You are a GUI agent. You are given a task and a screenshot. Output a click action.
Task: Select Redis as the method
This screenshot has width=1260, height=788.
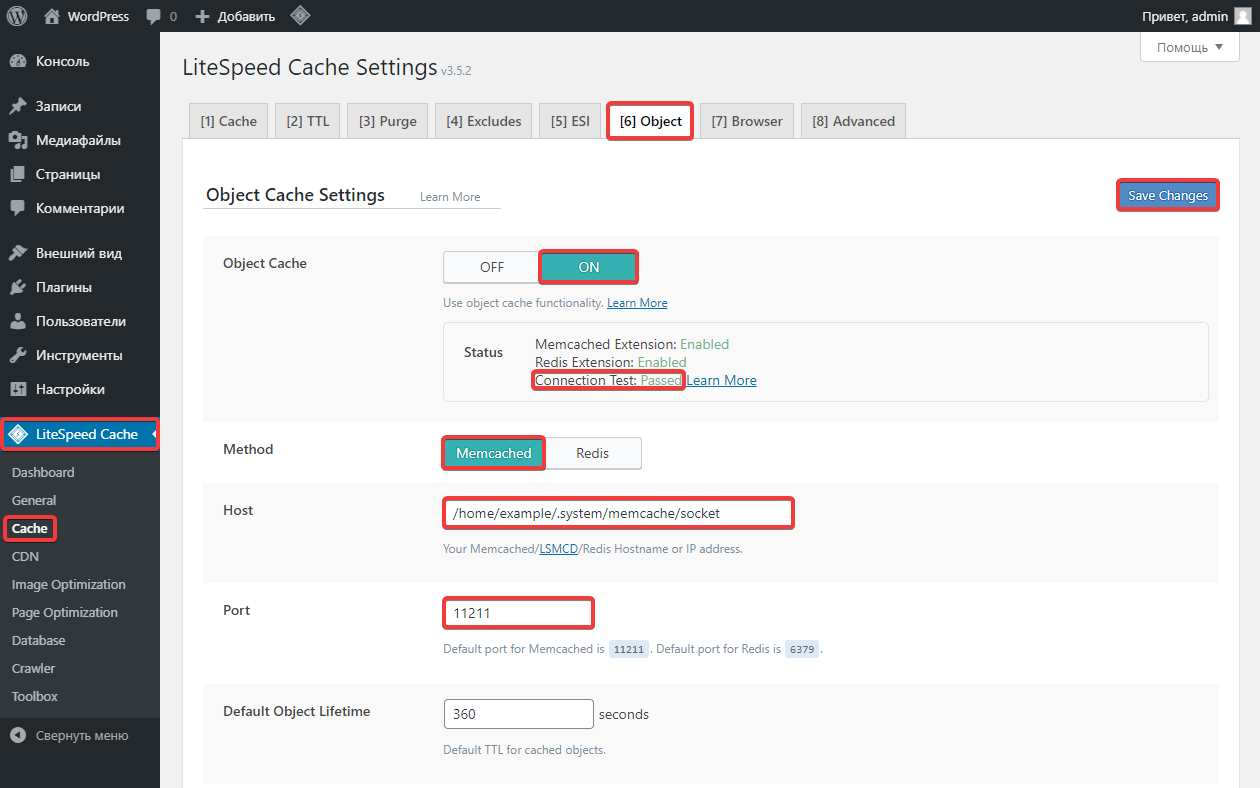(x=592, y=453)
